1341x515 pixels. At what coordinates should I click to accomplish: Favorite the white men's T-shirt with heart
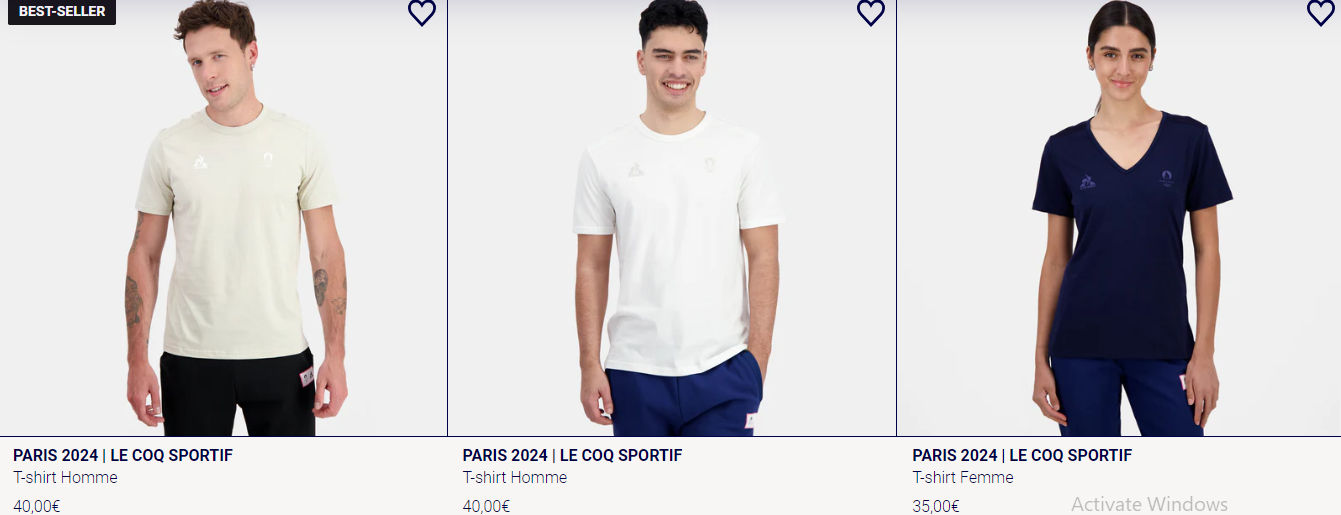871,12
